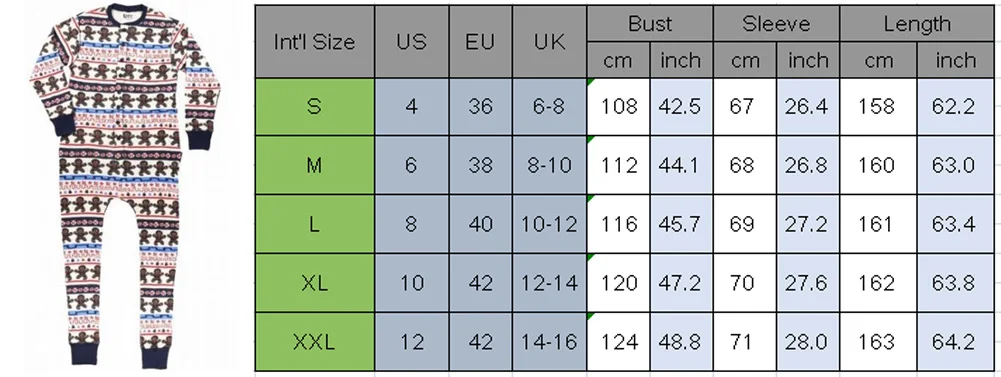Screen dimensions: 1001x377
Task: Select the bust 108 cm cell
Action: click(619, 107)
